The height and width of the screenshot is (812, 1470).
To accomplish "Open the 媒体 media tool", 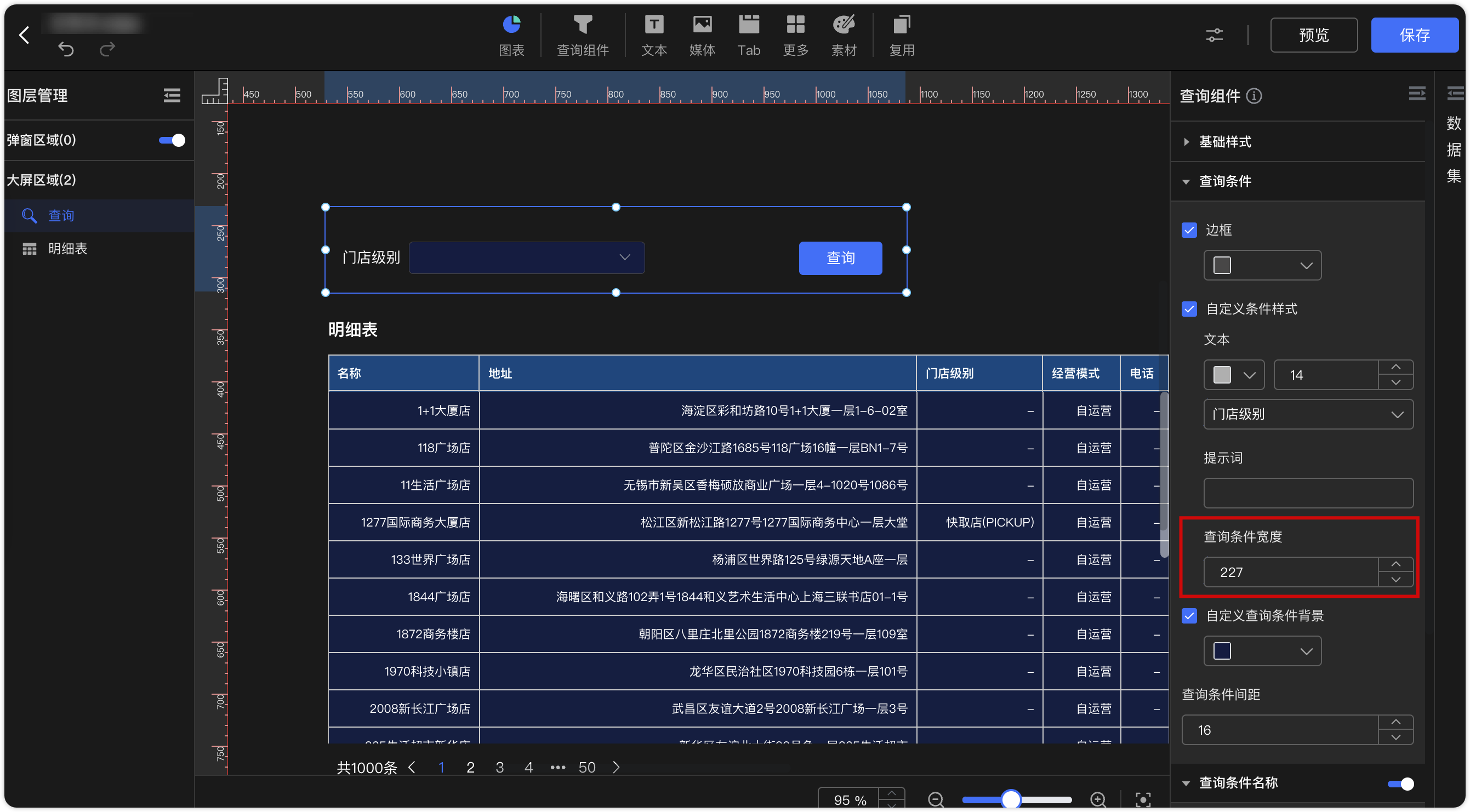I will coord(702,36).
